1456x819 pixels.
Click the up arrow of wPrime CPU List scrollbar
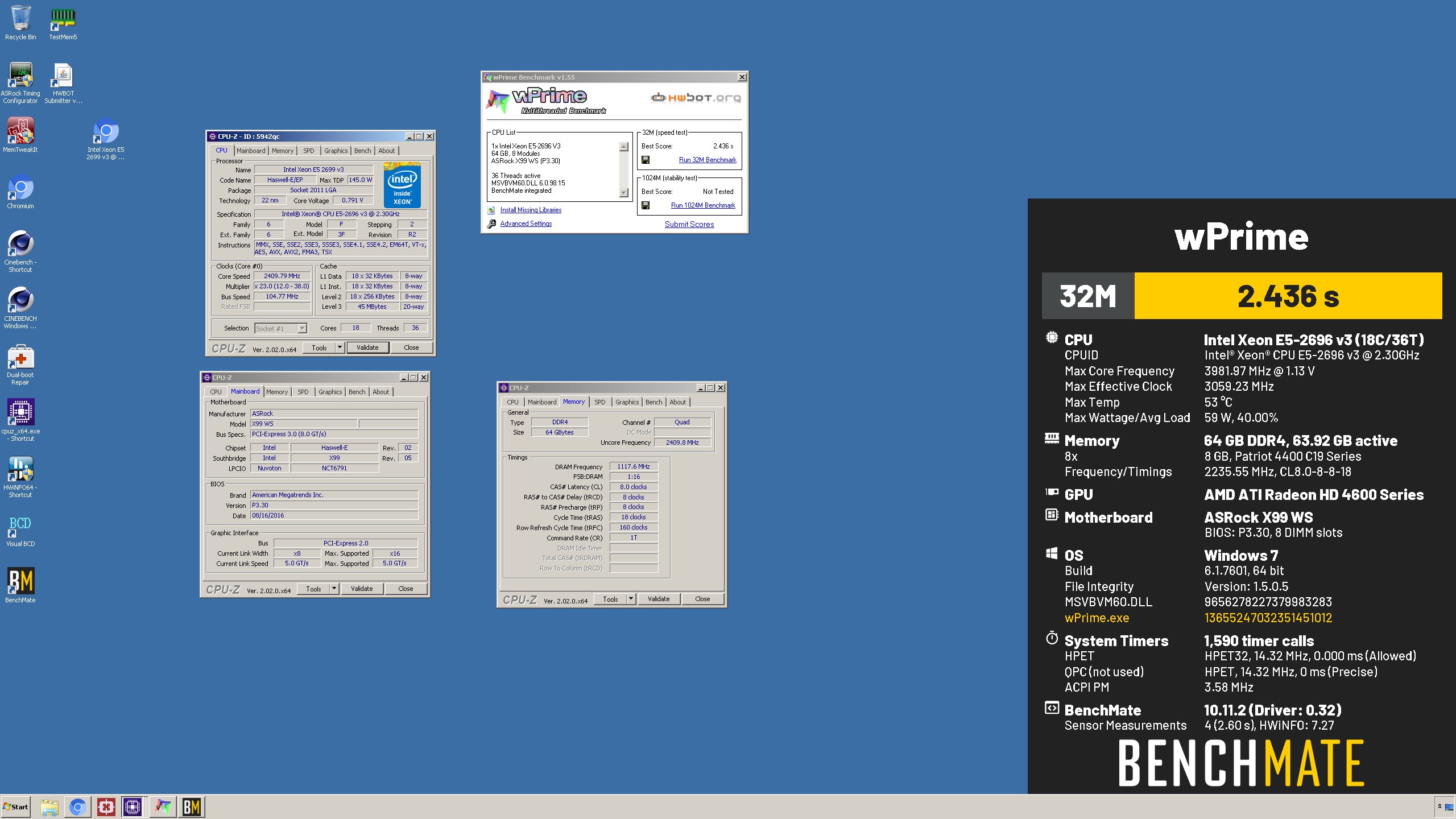pyautogui.click(x=624, y=147)
